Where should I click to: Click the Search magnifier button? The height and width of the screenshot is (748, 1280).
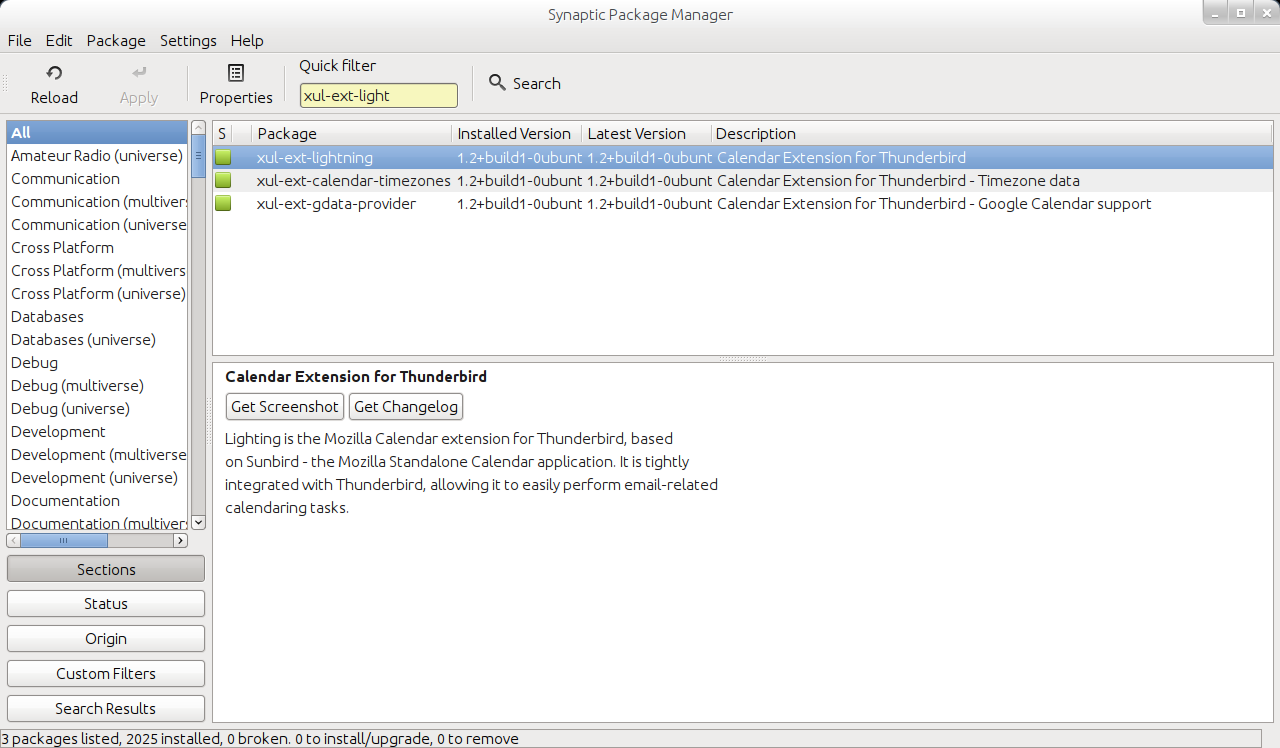524,83
